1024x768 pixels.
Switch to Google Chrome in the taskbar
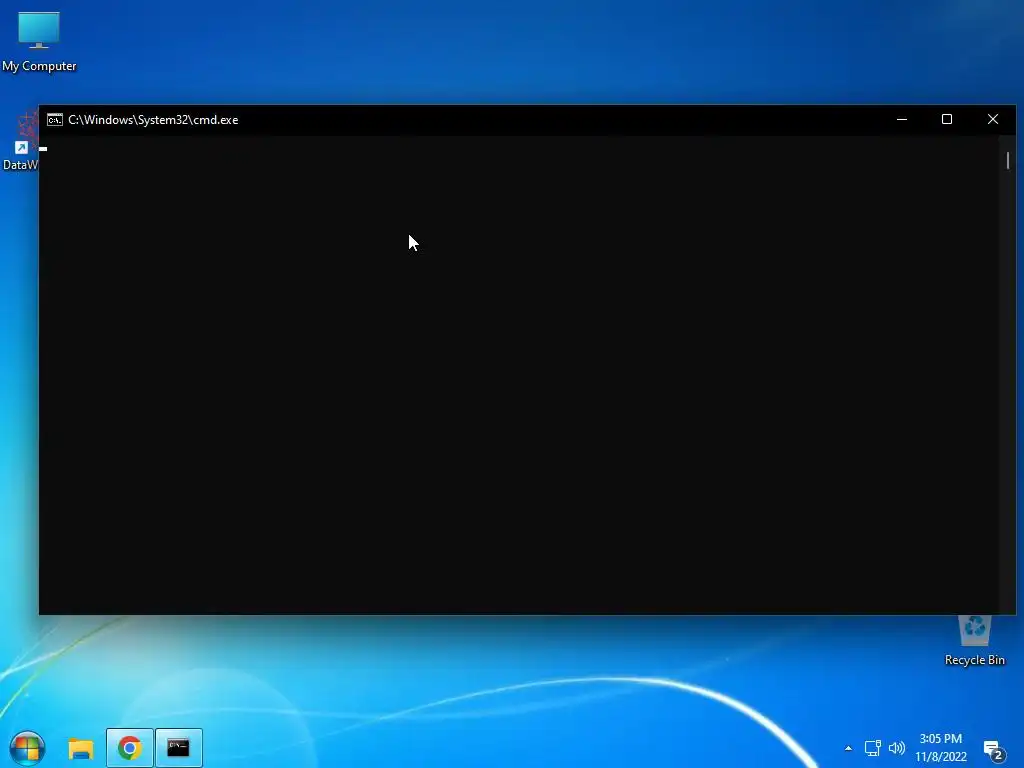coord(129,748)
